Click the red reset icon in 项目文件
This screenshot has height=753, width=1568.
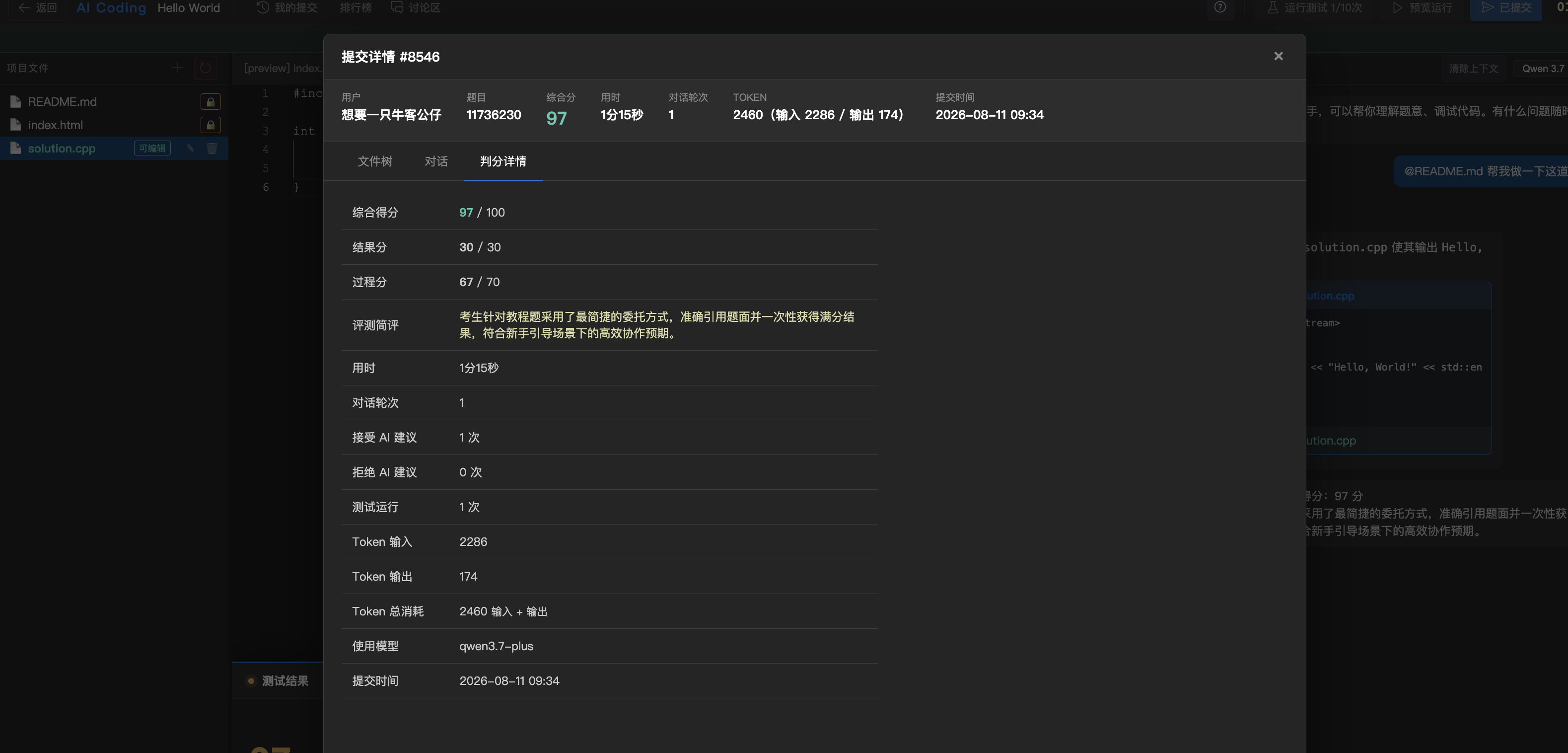[x=205, y=68]
